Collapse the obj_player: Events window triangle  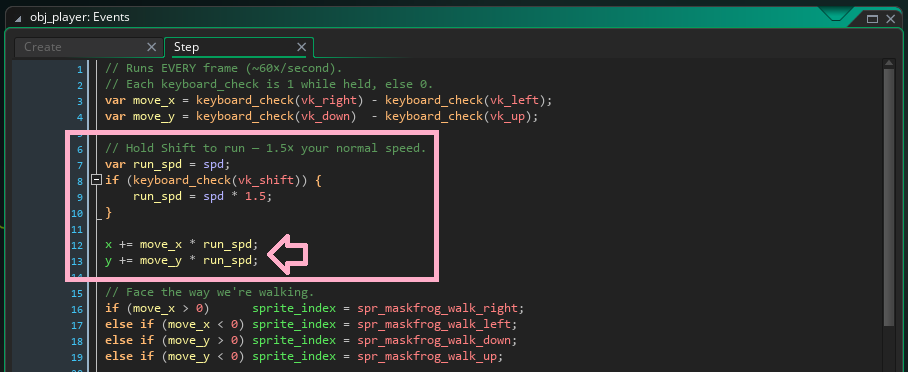tap(18, 18)
